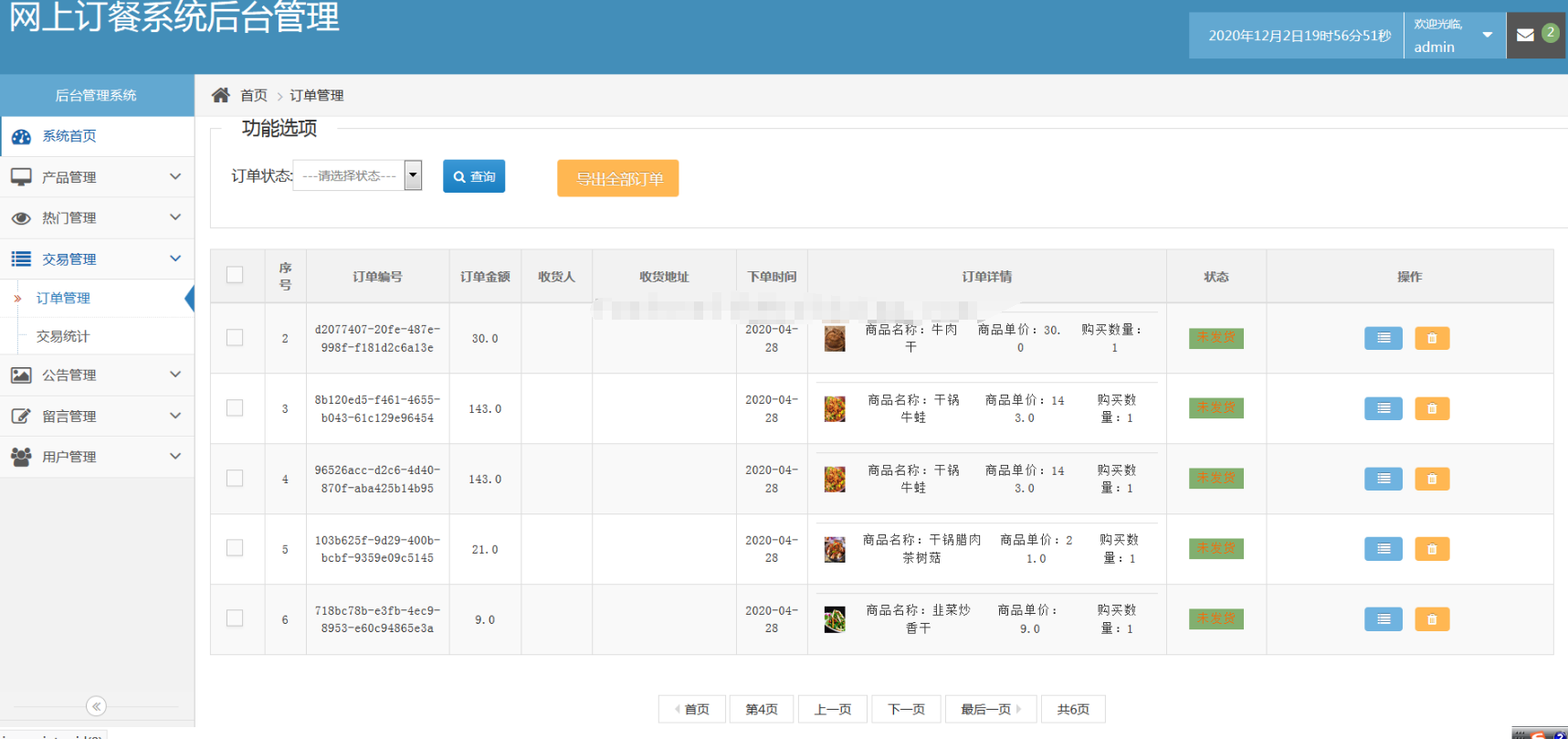Viewport: 1568px width, 739px height.
Task: Open the mail envelope notifications icon
Action: click(1524, 36)
